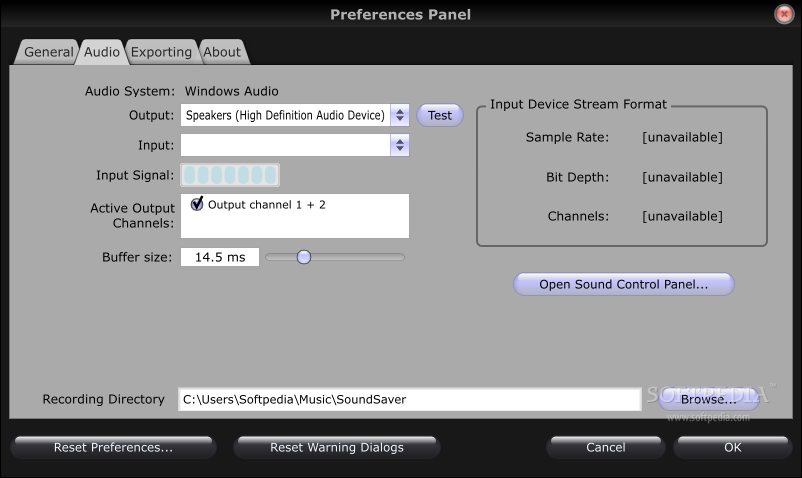Click the 'Windows Audio' system label
Viewport: 802px width, 478px height.
click(232, 92)
